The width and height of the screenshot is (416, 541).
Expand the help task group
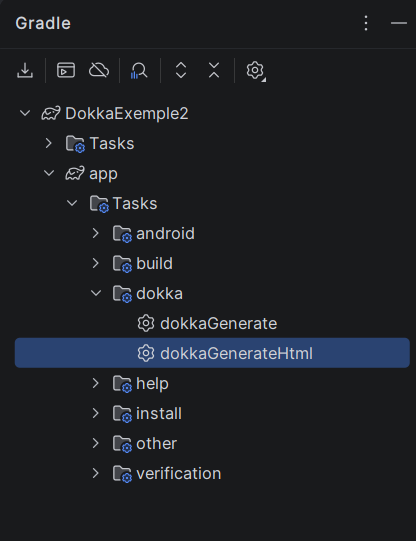[x=96, y=383]
